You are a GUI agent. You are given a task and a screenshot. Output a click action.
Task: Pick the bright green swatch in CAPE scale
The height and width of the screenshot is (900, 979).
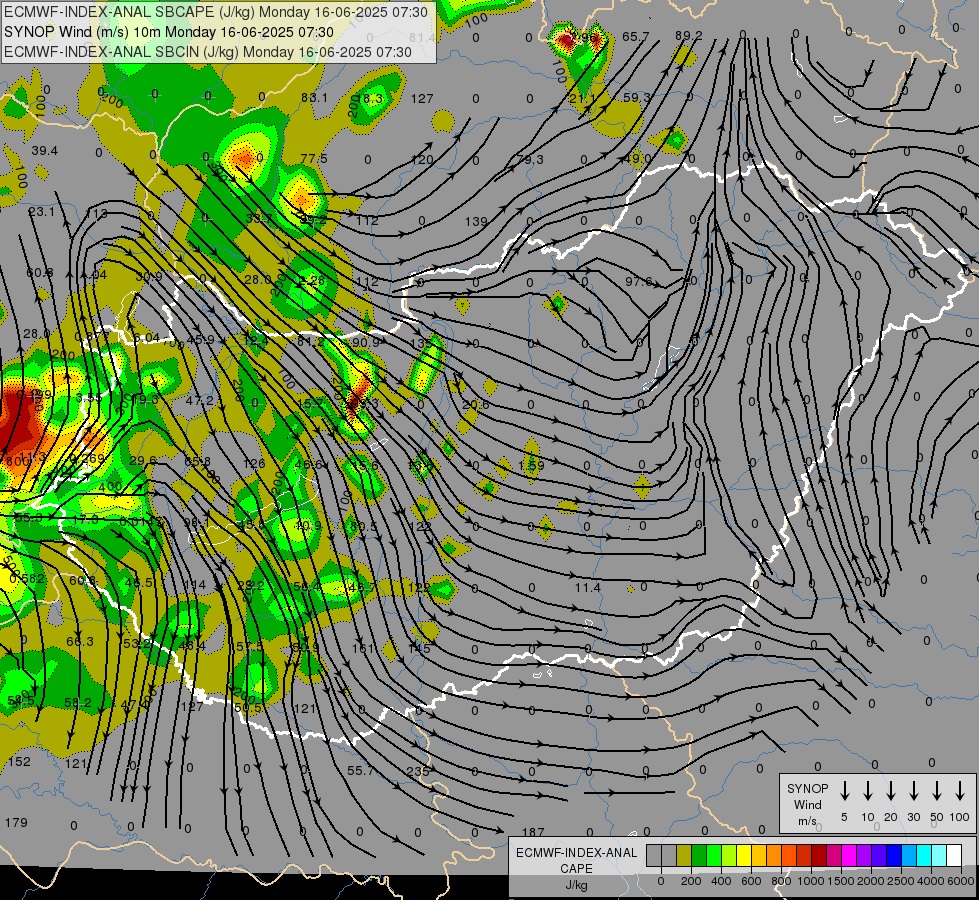point(714,855)
